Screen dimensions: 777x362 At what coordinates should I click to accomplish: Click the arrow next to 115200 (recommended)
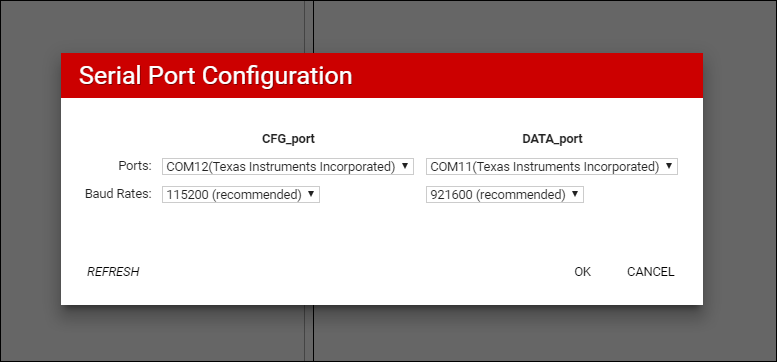click(311, 194)
